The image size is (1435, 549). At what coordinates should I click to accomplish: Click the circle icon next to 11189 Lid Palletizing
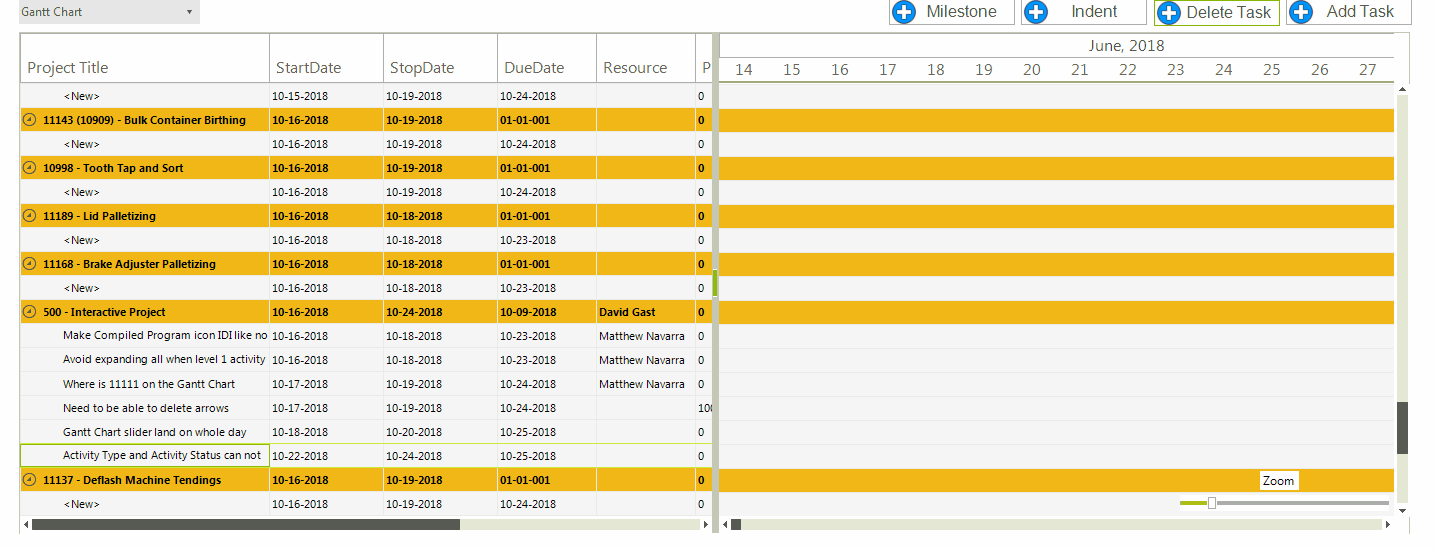tap(29, 216)
